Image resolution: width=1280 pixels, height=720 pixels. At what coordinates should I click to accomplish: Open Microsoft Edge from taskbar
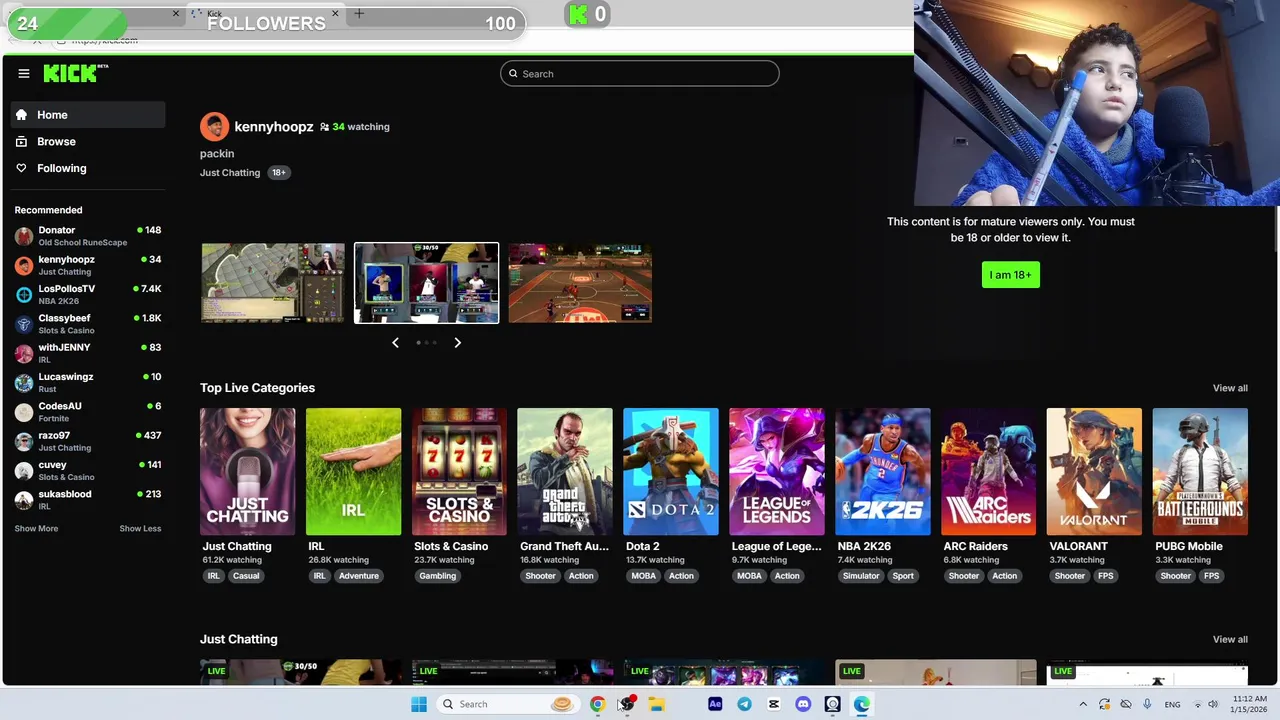click(x=861, y=704)
